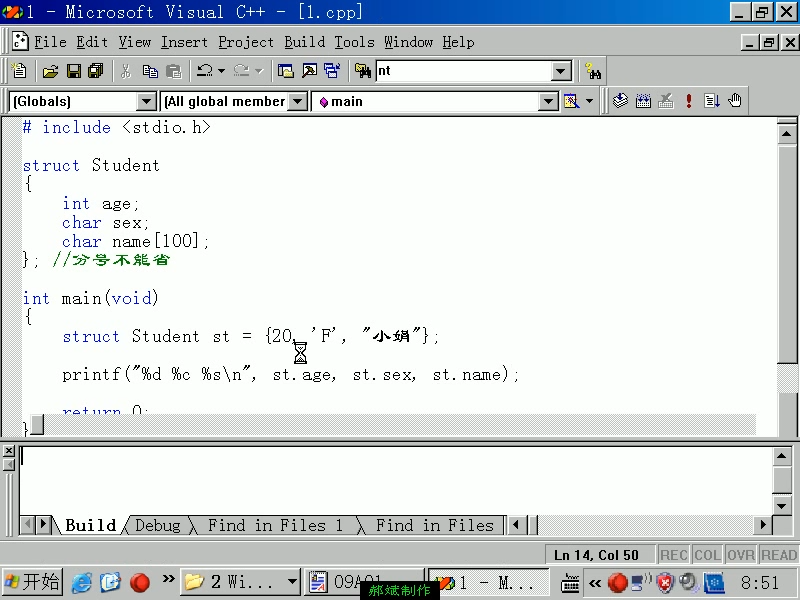Copy the selection with Copy icon
The height and width of the screenshot is (600, 800).
point(150,71)
